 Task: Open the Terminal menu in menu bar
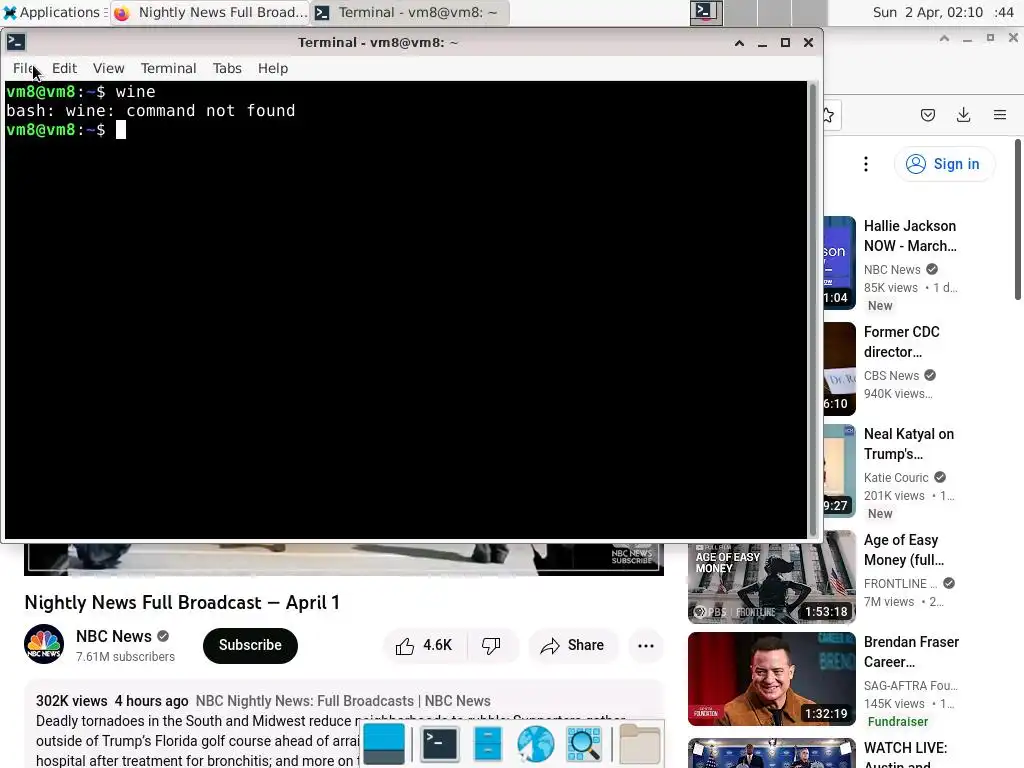(168, 68)
